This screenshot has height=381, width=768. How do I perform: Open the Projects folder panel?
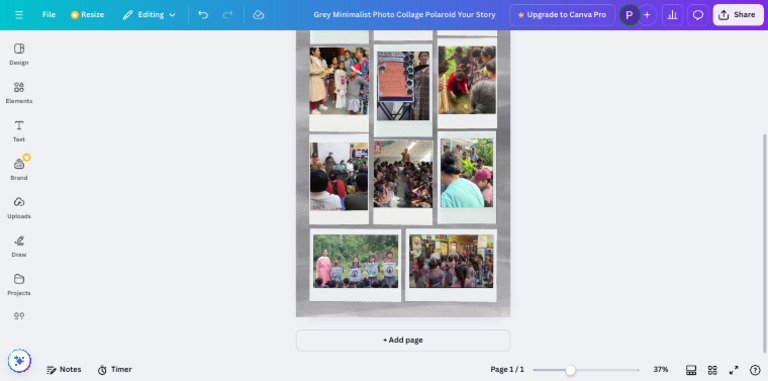pos(19,285)
